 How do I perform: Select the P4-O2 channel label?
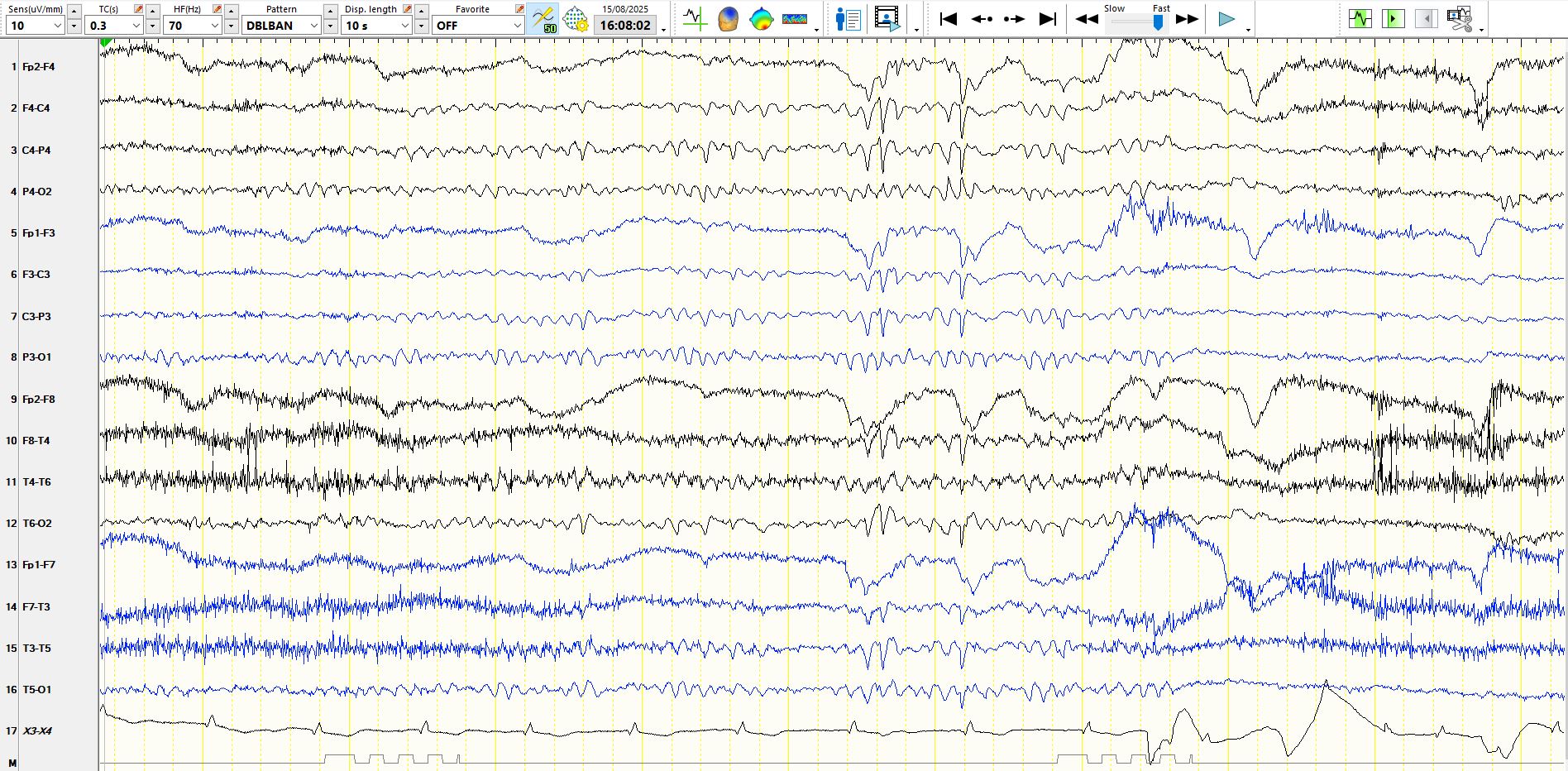pyautogui.click(x=37, y=192)
